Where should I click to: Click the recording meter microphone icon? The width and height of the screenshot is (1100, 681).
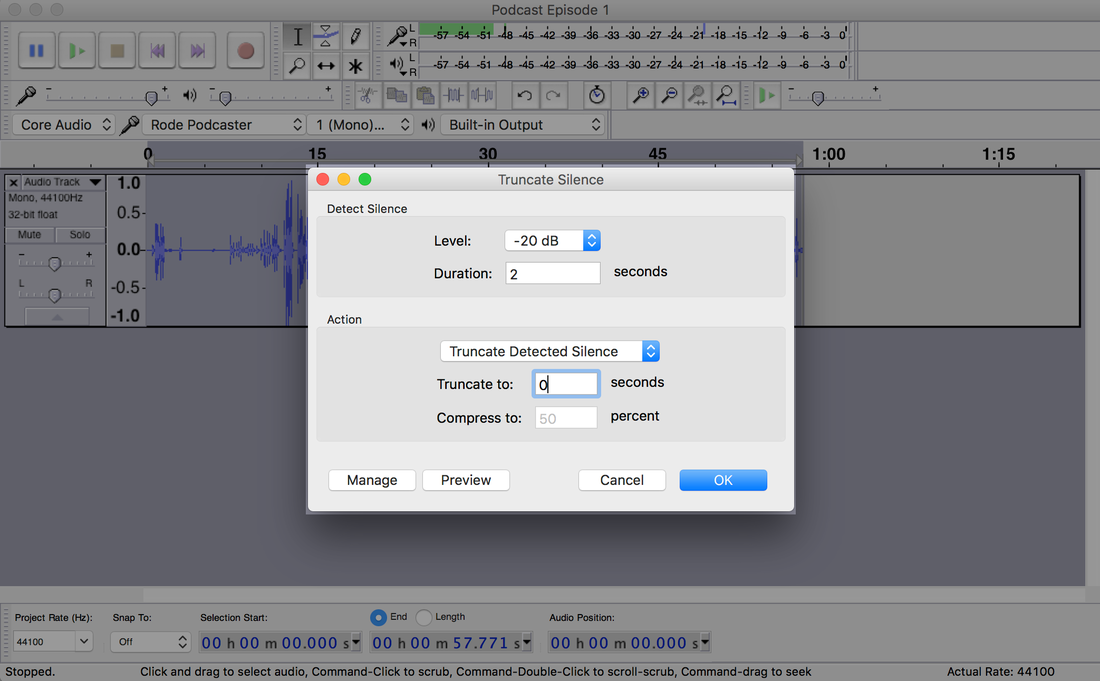click(x=398, y=35)
